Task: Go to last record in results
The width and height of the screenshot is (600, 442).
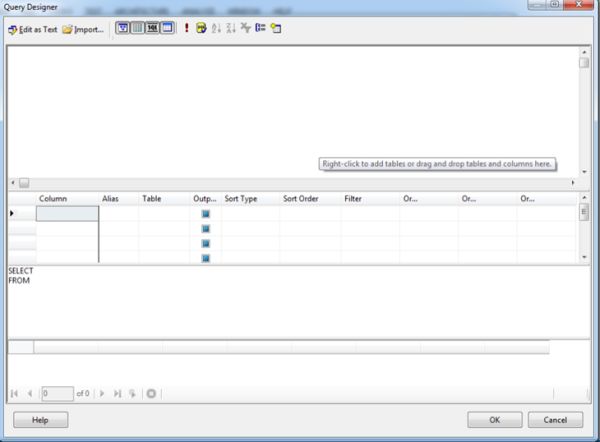Action: coord(117,393)
